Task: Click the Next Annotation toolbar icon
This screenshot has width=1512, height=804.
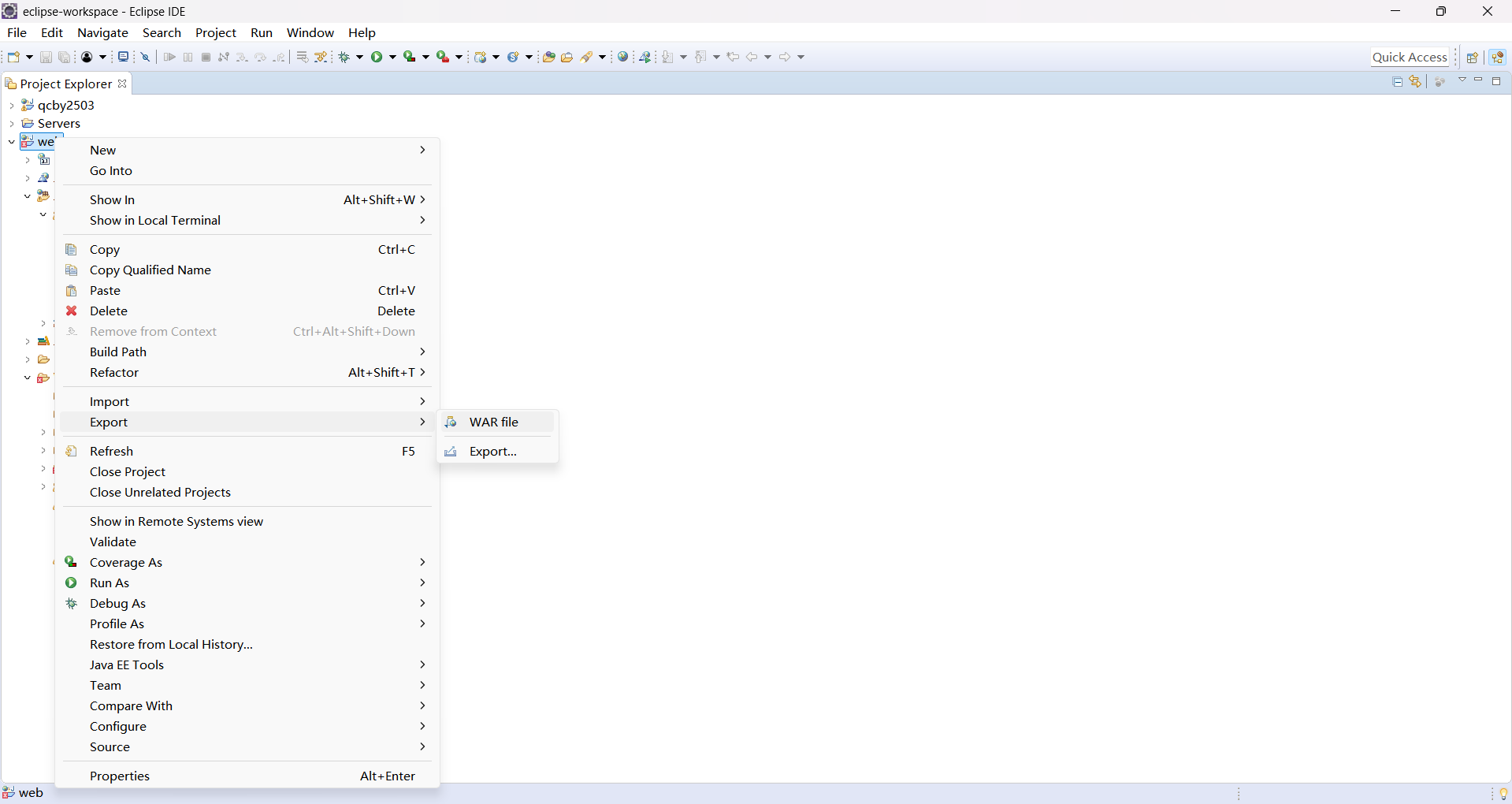Action: [668, 57]
